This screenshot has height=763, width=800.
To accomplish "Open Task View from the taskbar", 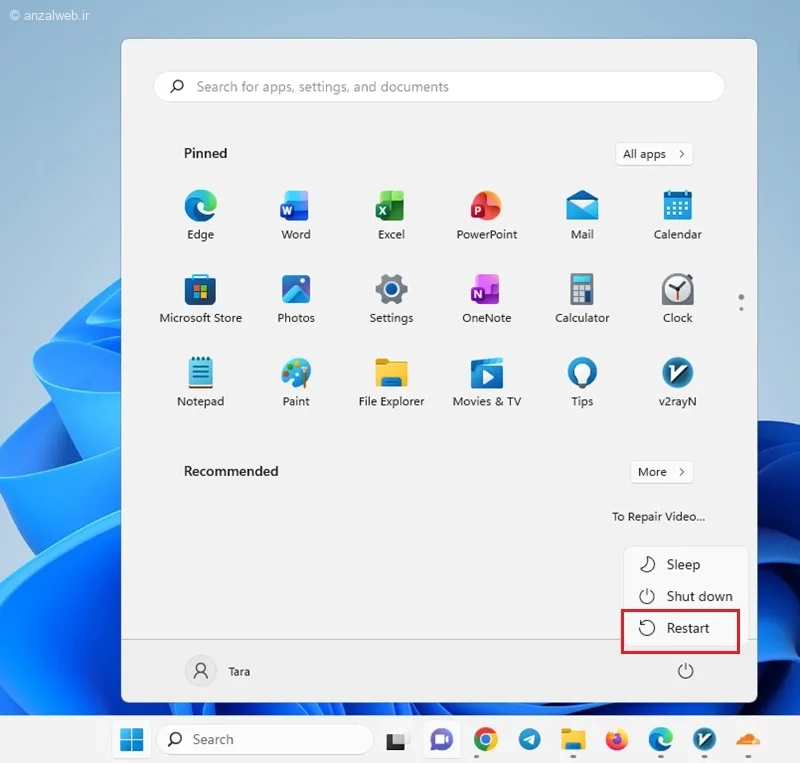I will pyautogui.click(x=396, y=740).
